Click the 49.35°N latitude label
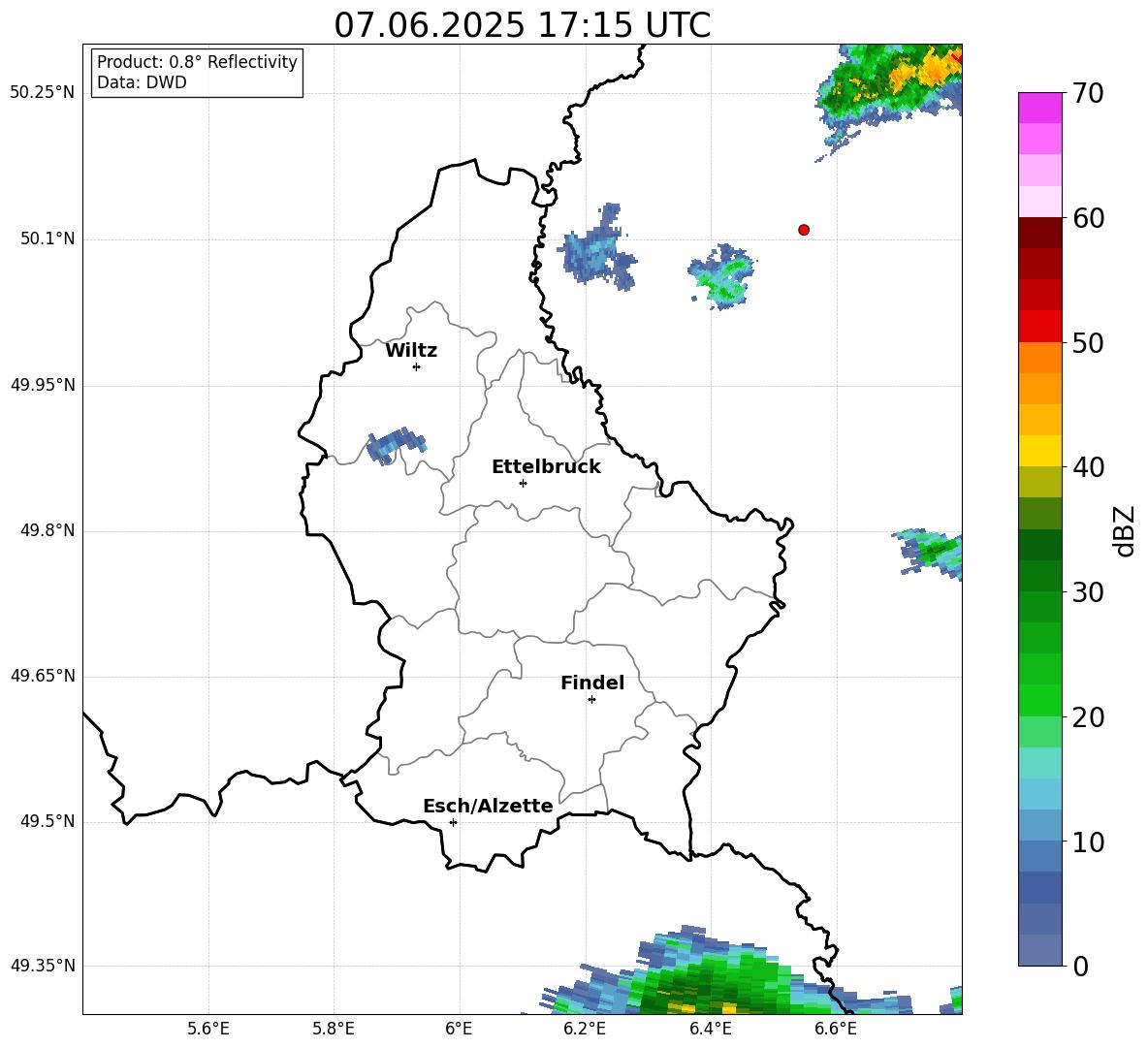Screen dimensions: 1148x1048 coord(42,966)
